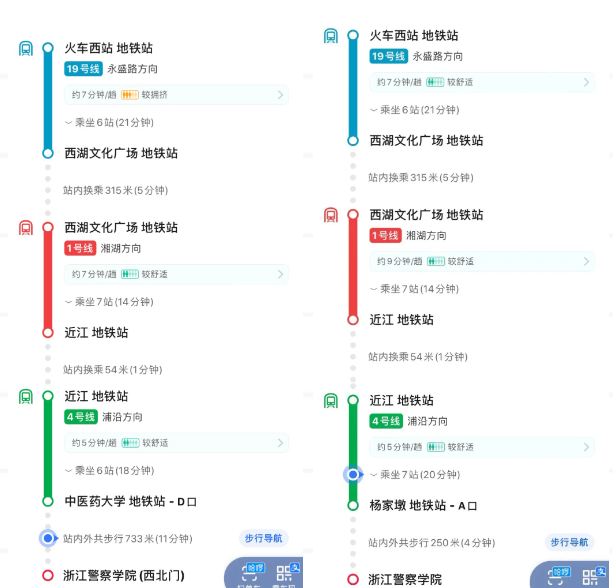Open left Line 19 较拥挤 schedule details chevron

280,95
